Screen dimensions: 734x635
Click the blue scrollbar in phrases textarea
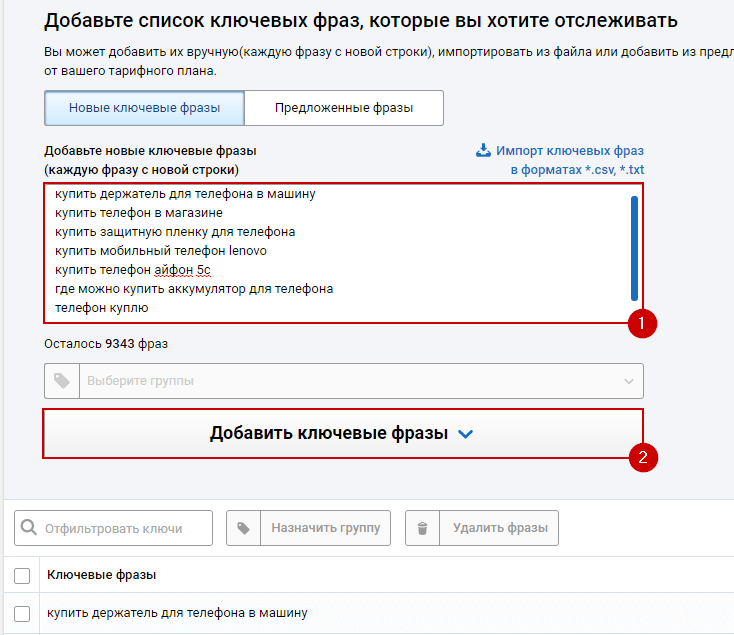pyautogui.click(x=634, y=248)
